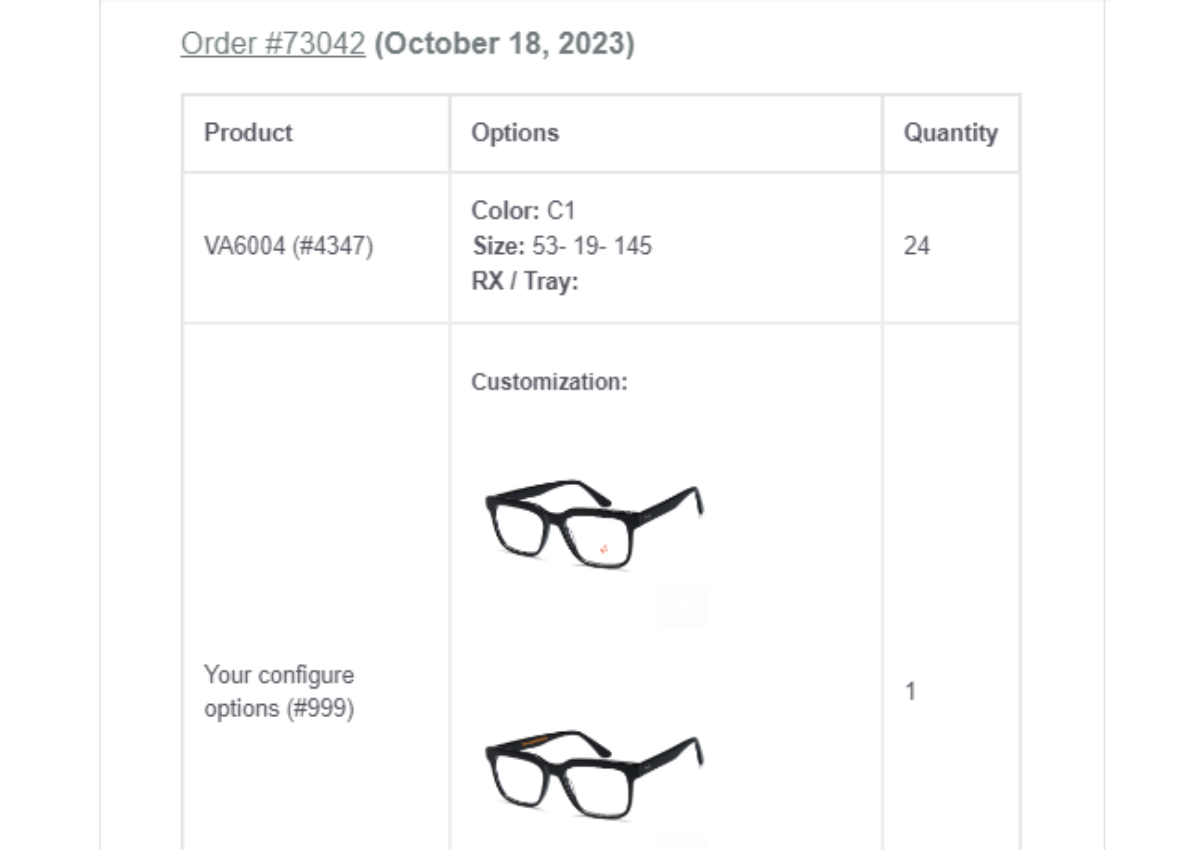The image size is (1200, 850).
Task: Click the faint icon below first glasses
Action: click(681, 604)
